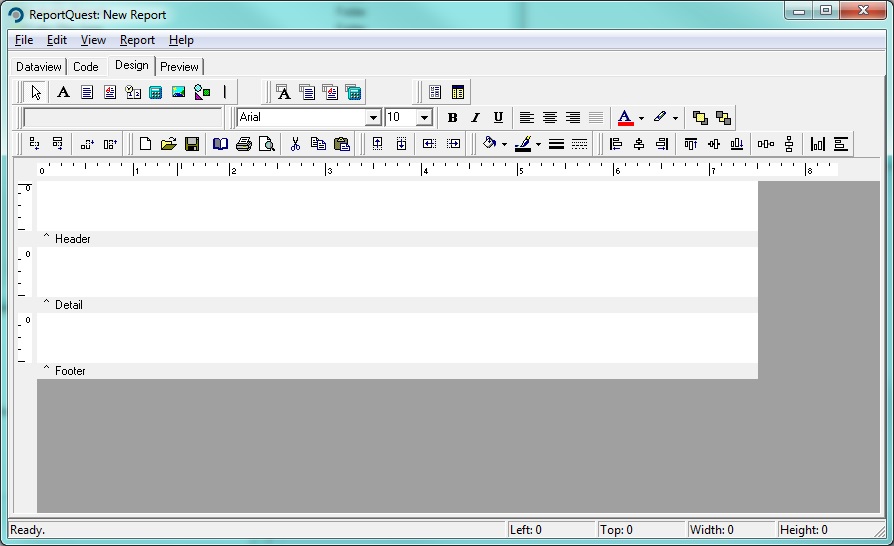Select the data-aware Calculator tool
The image size is (894, 546).
pyautogui.click(x=353, y=92)
